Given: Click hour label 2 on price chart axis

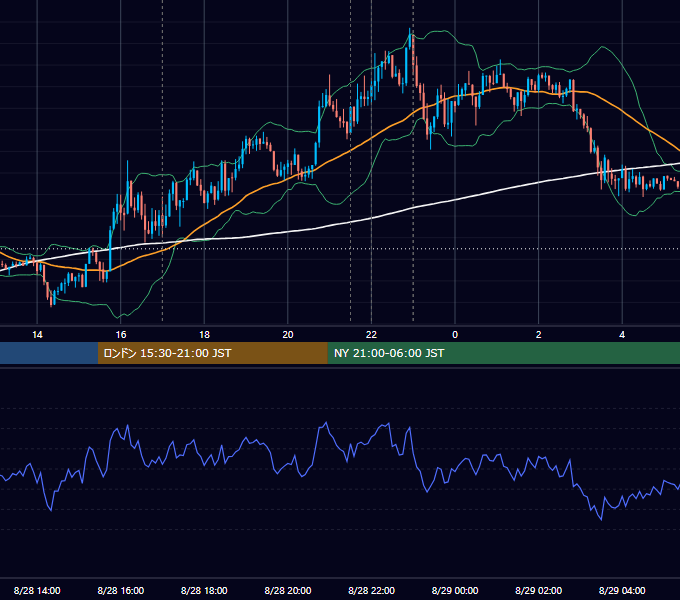Looking at the screenshot, I should click(x=539, y=335).
